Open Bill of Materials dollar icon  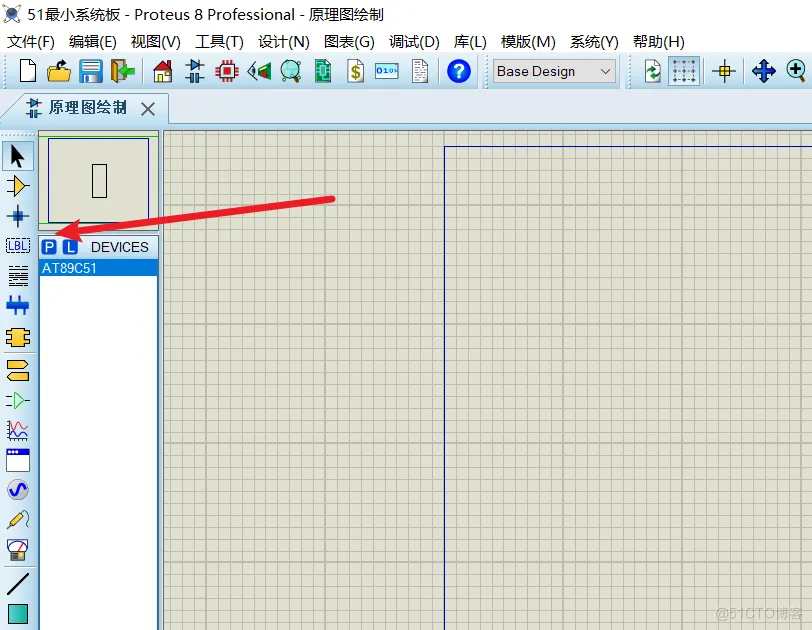coord(355,71)
